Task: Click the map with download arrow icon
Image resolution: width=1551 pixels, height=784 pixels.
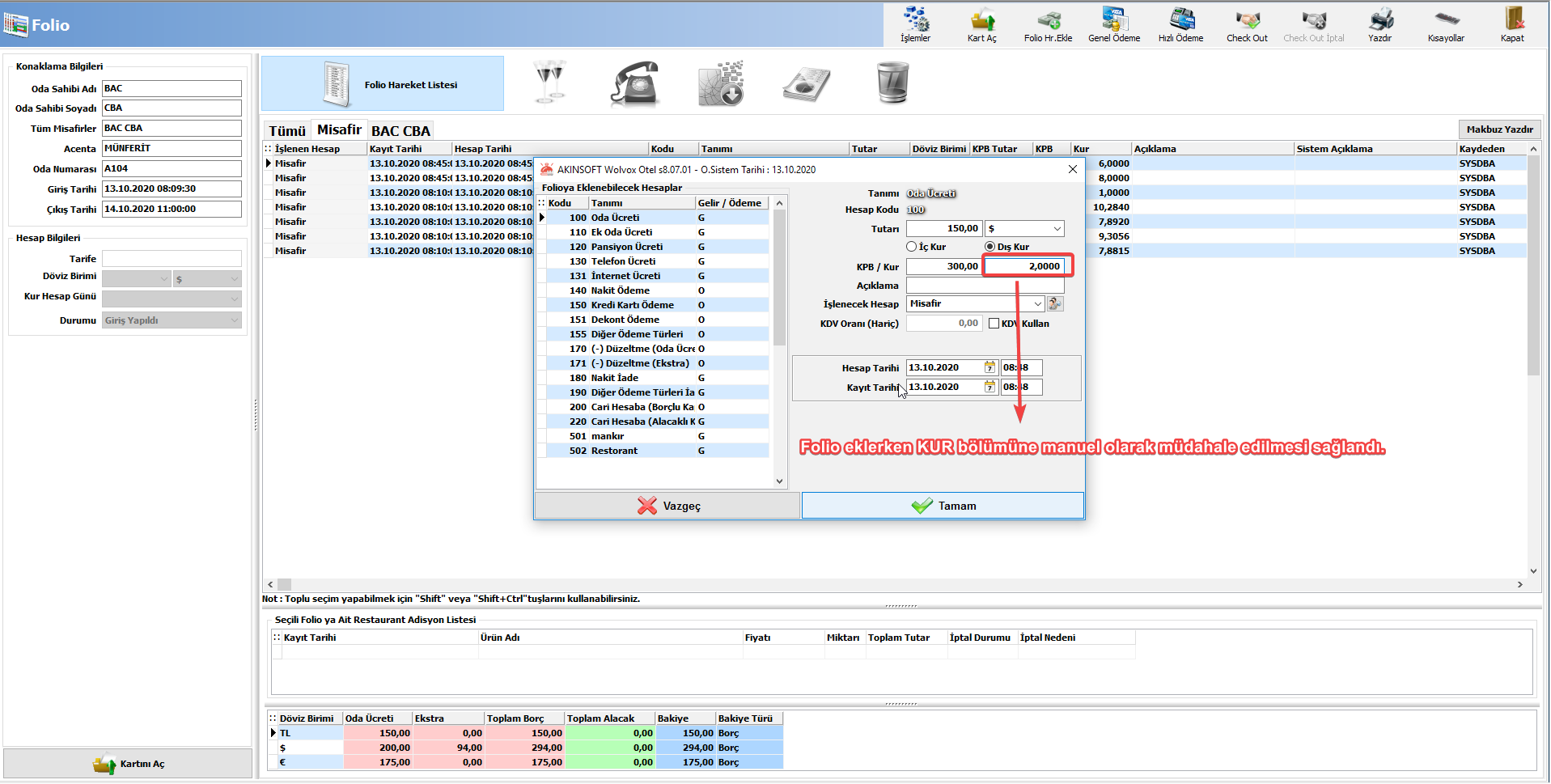Action: (721, 83)
